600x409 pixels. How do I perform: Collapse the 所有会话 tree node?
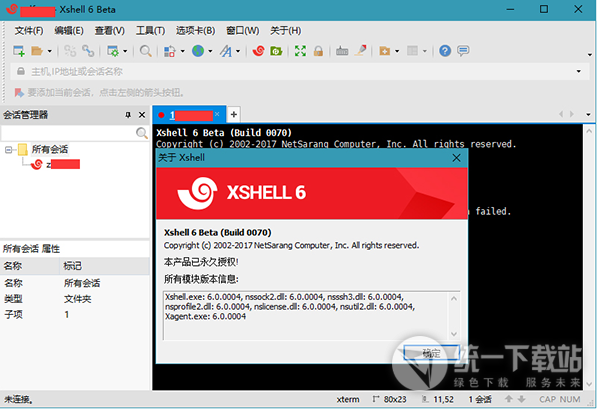(x=9, y=149)
